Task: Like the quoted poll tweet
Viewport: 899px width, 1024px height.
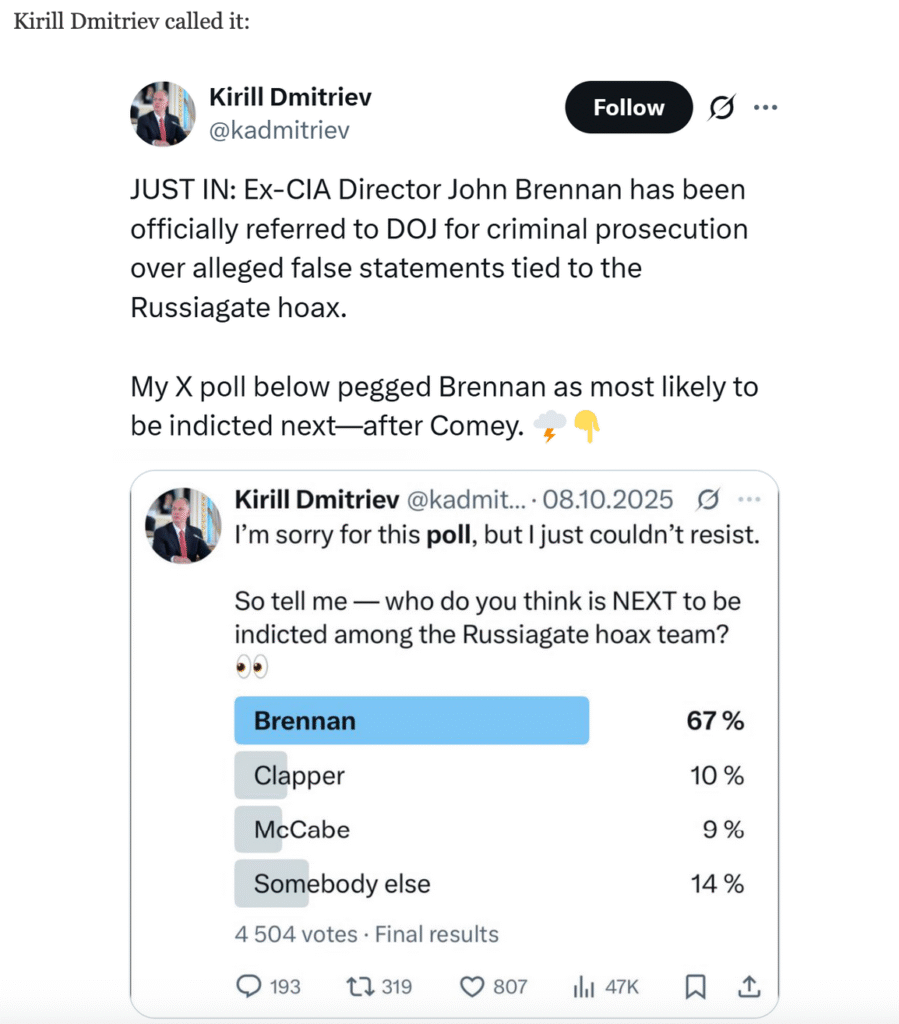Action: pyautogui.click(x=472, y=987)
